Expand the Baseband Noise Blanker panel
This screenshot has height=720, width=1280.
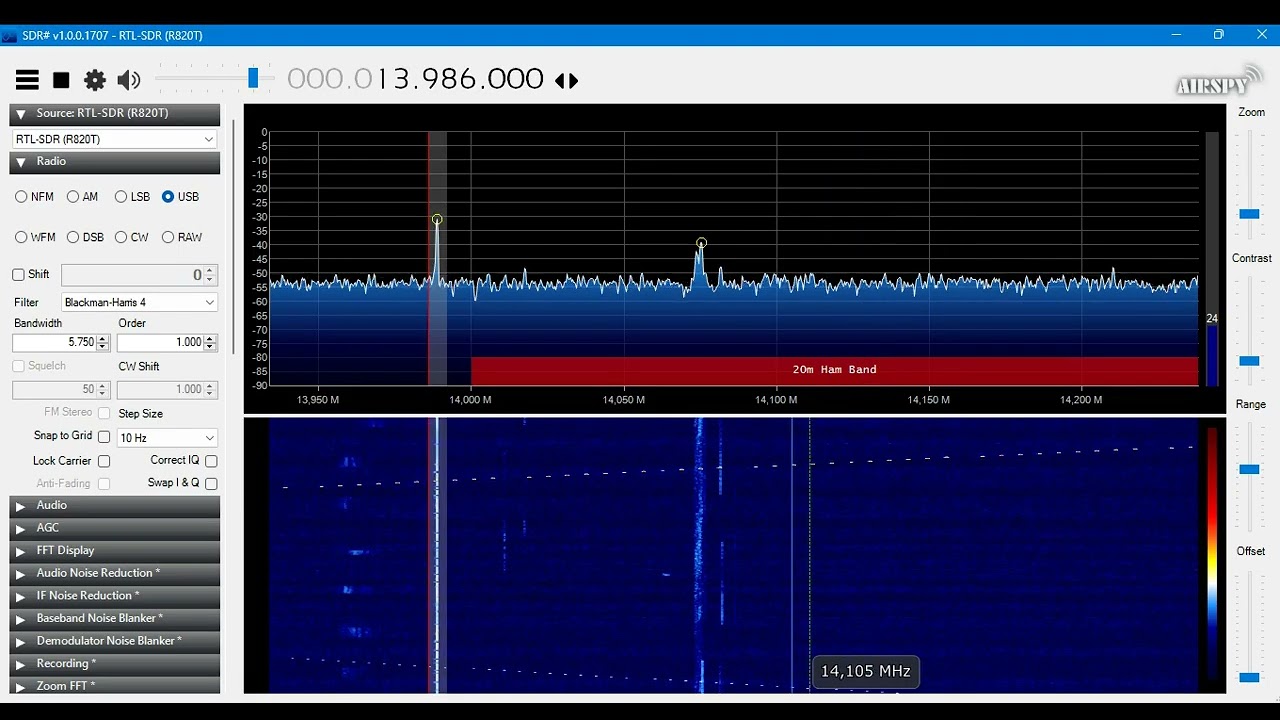coord(115,619)
